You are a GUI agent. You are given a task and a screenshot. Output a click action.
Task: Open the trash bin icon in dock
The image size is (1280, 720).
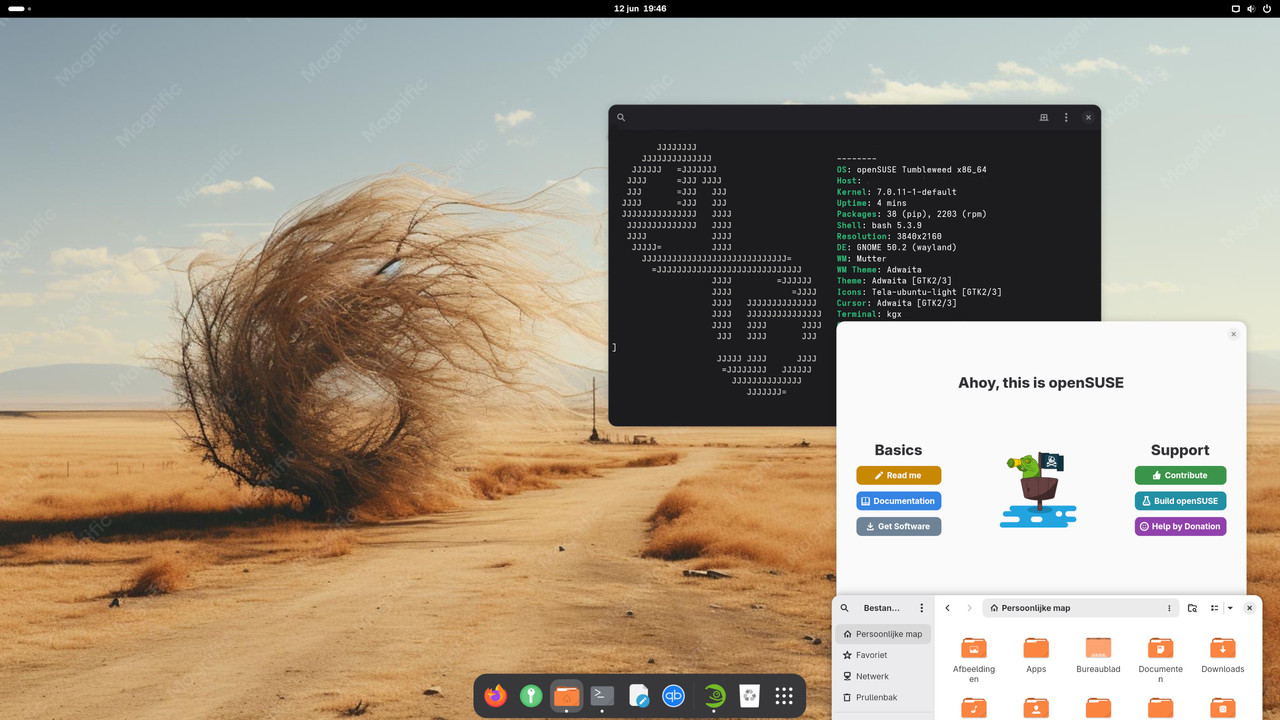point(749,695)
